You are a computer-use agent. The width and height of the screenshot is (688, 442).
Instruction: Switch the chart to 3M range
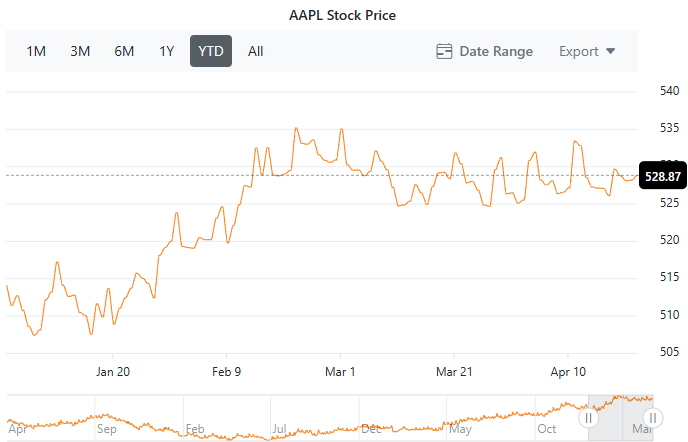[80, 51]
